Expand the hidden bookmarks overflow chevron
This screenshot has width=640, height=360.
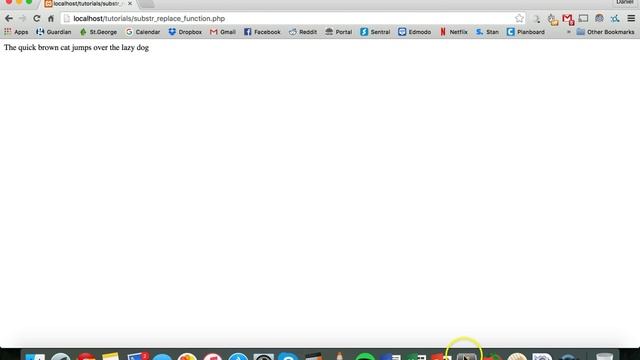click(569, 32)
